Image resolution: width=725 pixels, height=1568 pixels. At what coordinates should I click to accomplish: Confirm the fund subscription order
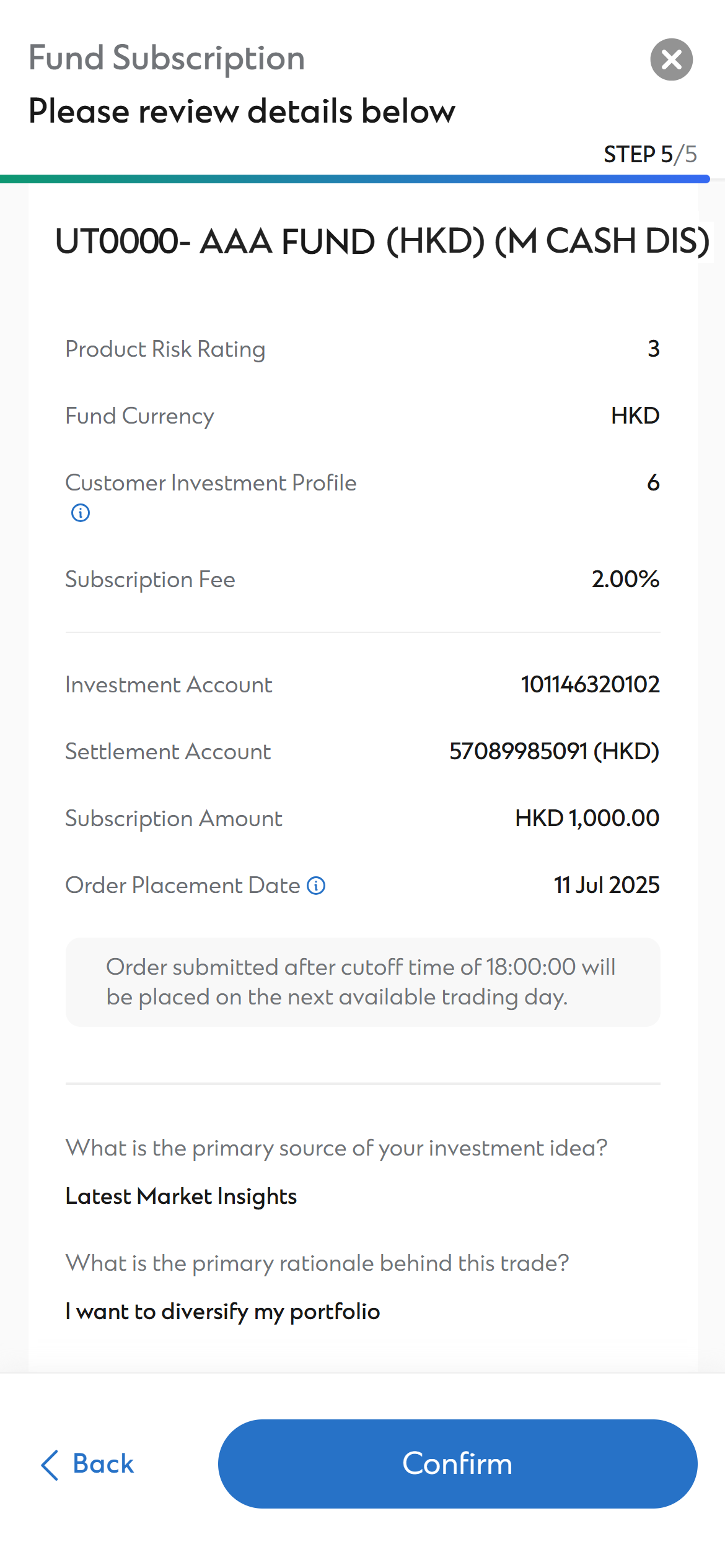click(x=457, y=1464)
